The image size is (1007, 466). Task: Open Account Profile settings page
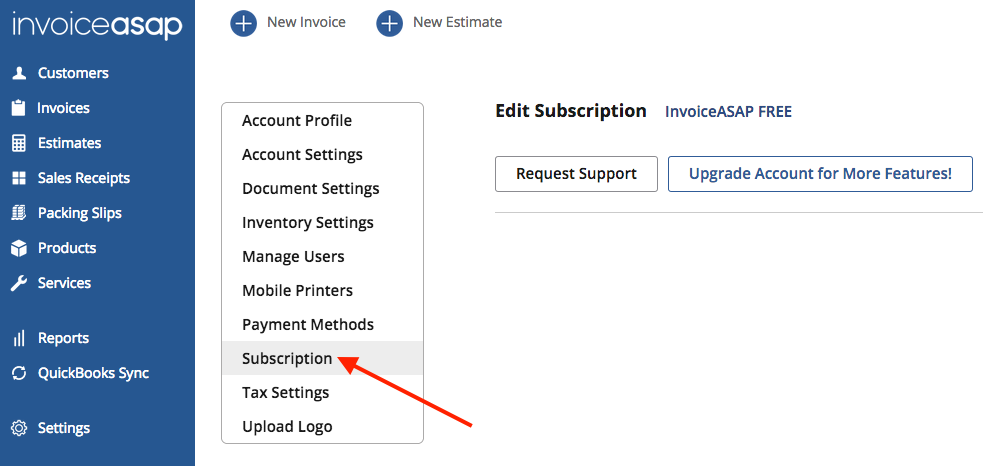point(297,121)
